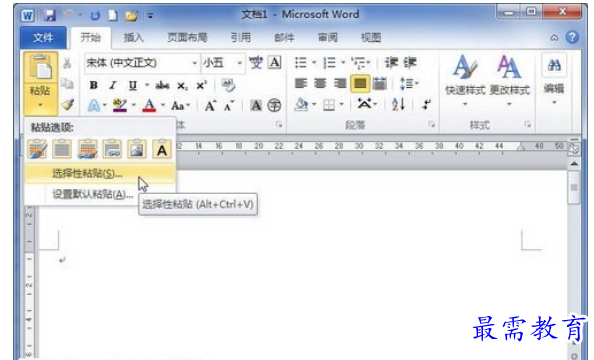Expand the bullets list dropdown arrow
This screenshot has width=594, height=360.
click(314, 63)
